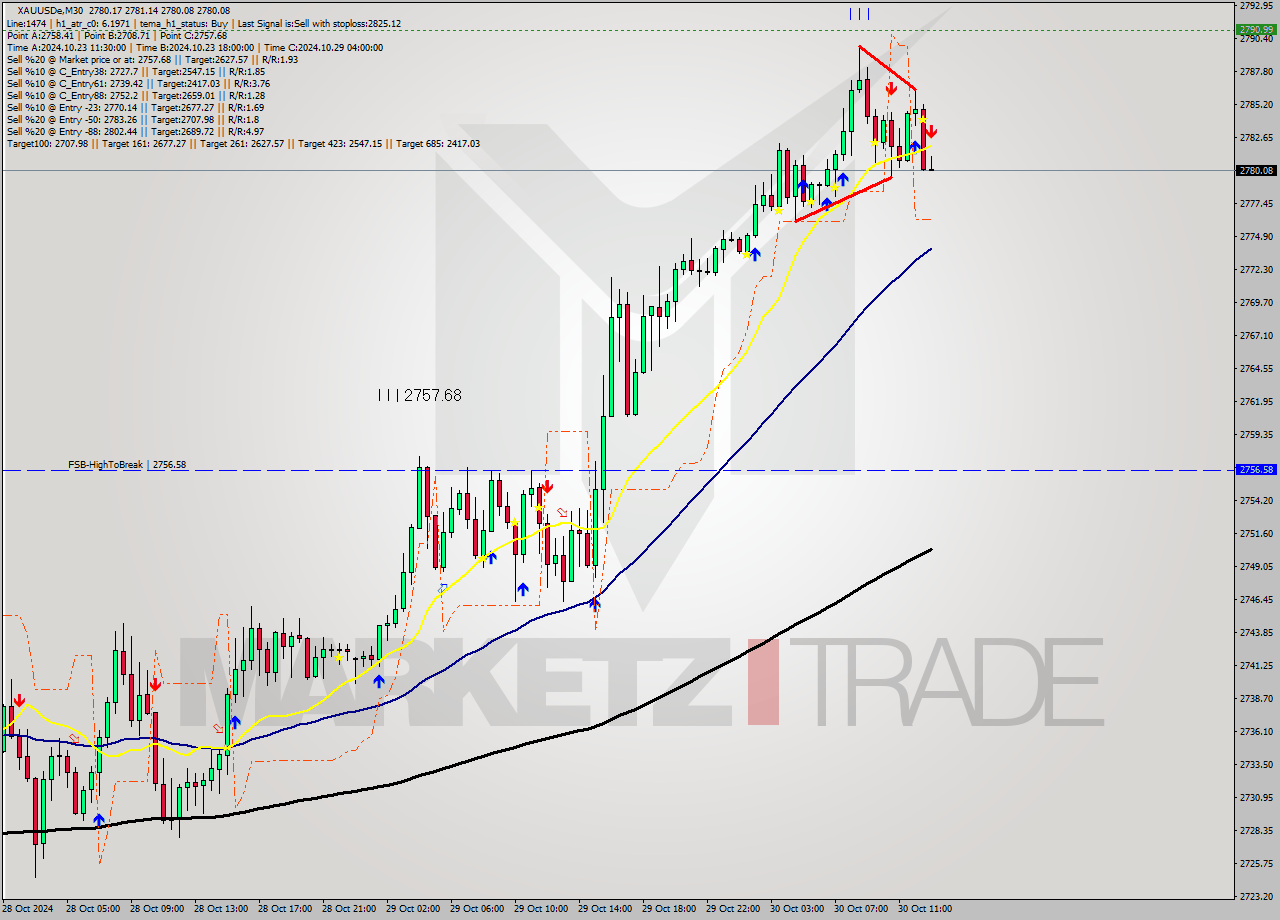
Task: Click the blue 'I I I' marker at chart top
Action: tap(859, 14)
